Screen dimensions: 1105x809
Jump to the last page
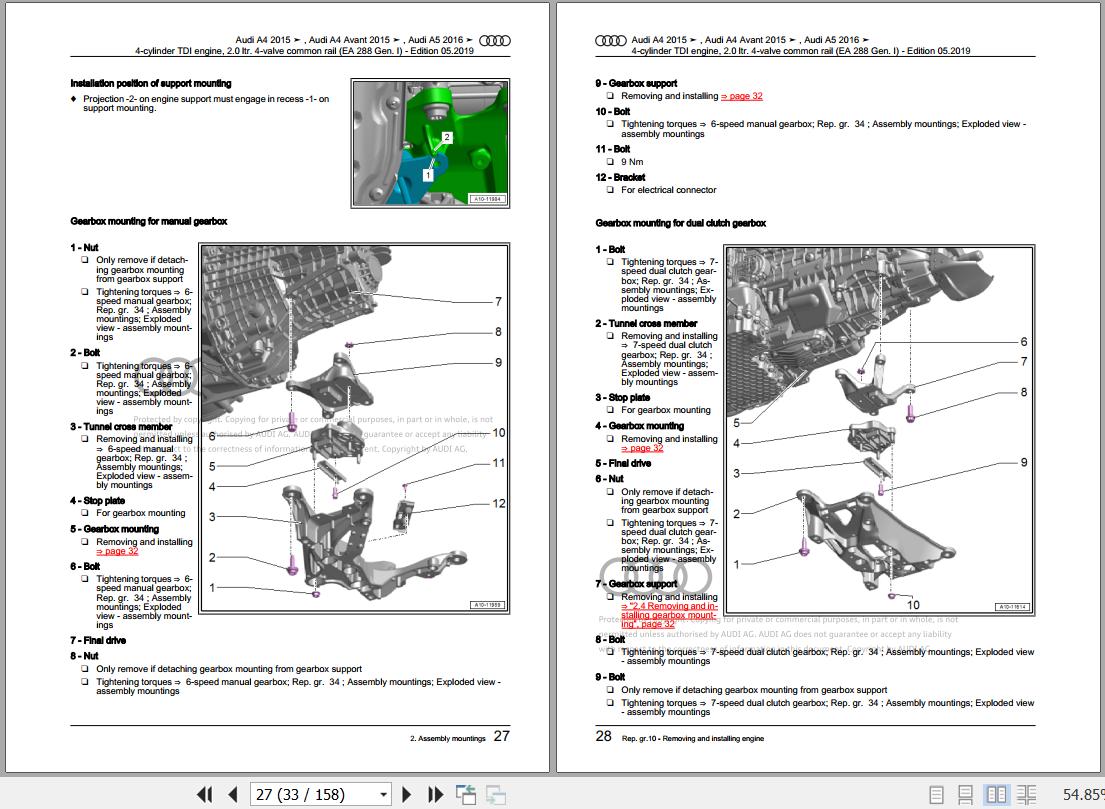(436, 795)
